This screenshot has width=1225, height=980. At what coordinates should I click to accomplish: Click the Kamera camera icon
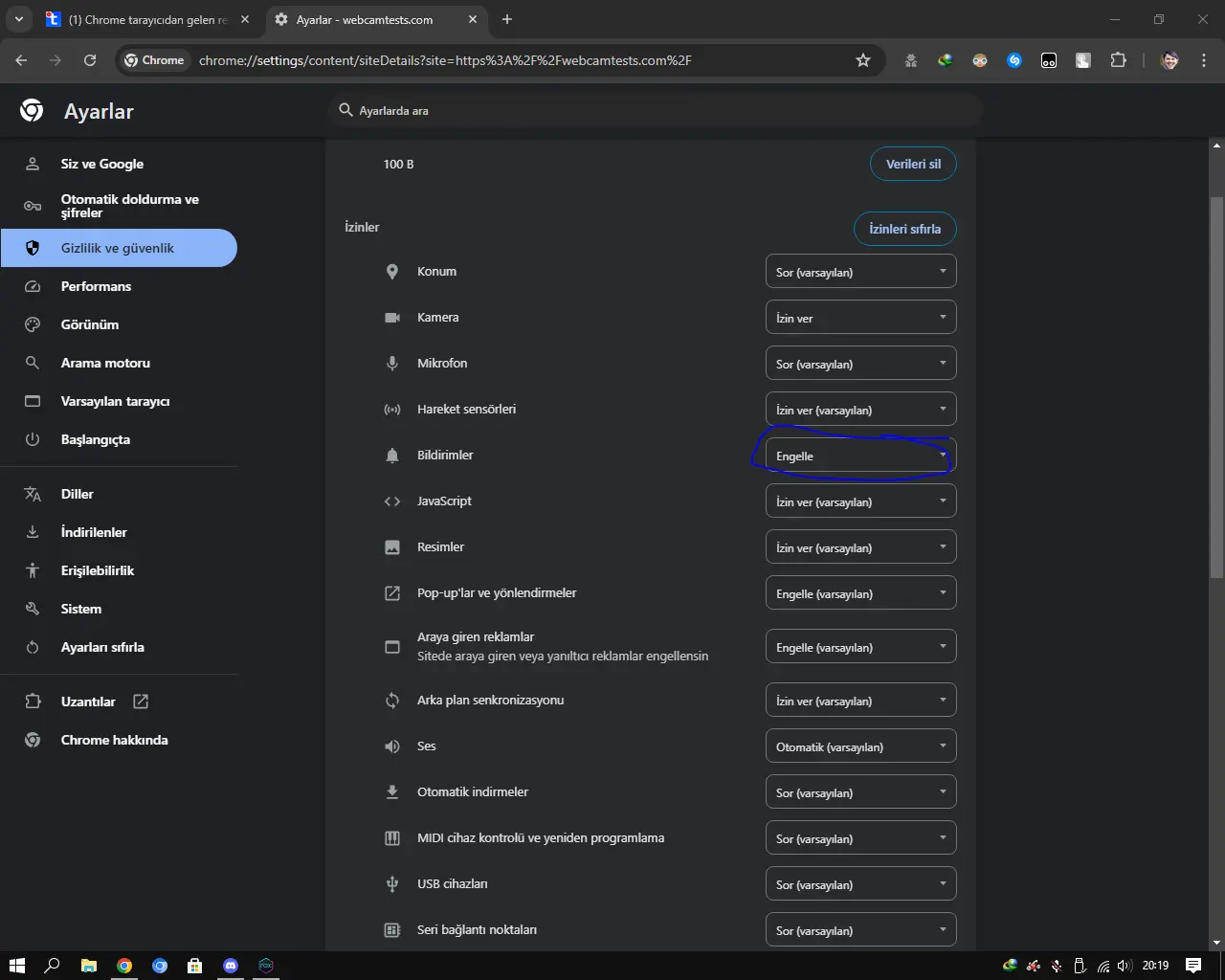(392, 318)
